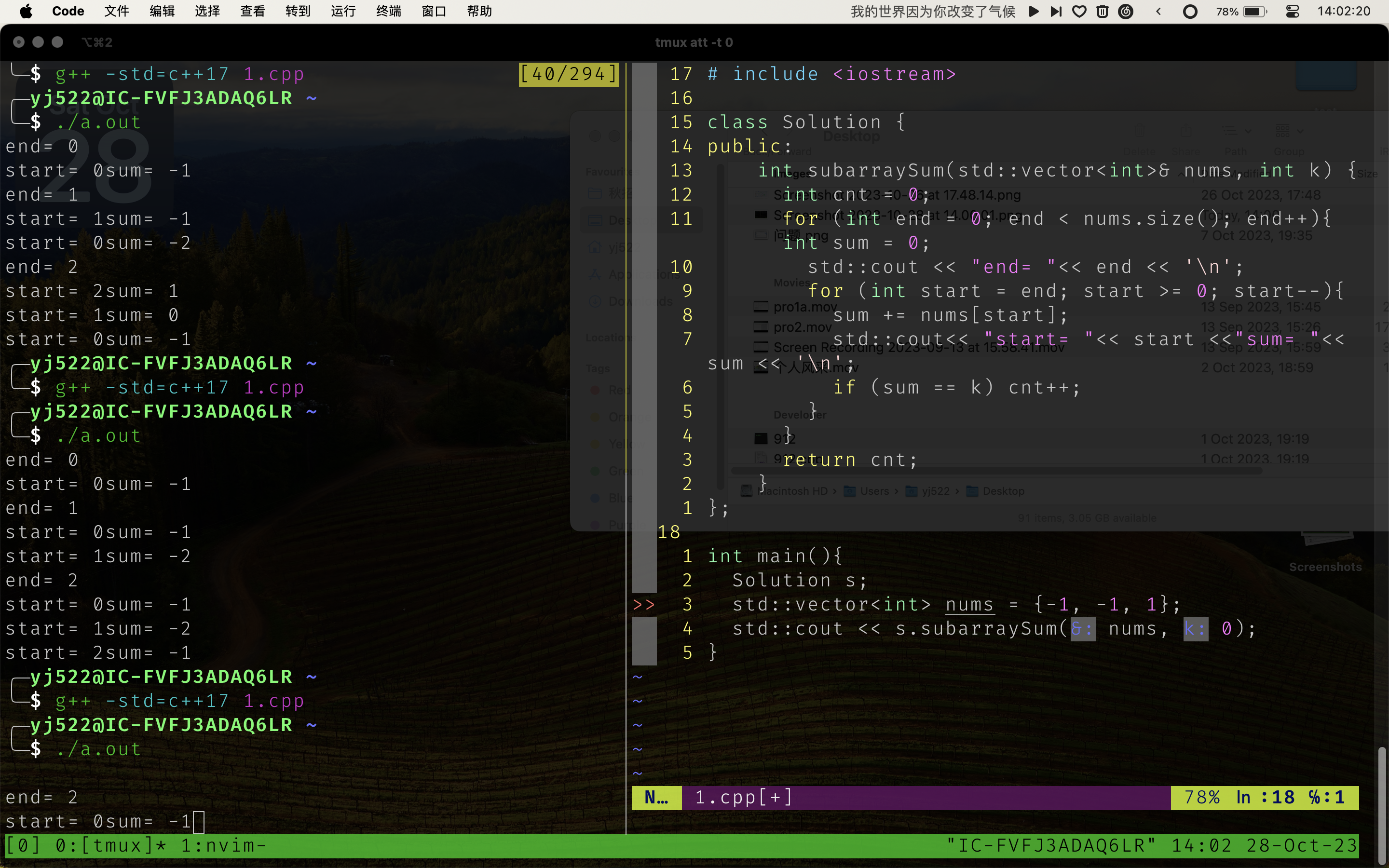The height and width of the screenshot is (868, 1389).
Task: Open the 选择 menu
Action: [207, 12]
